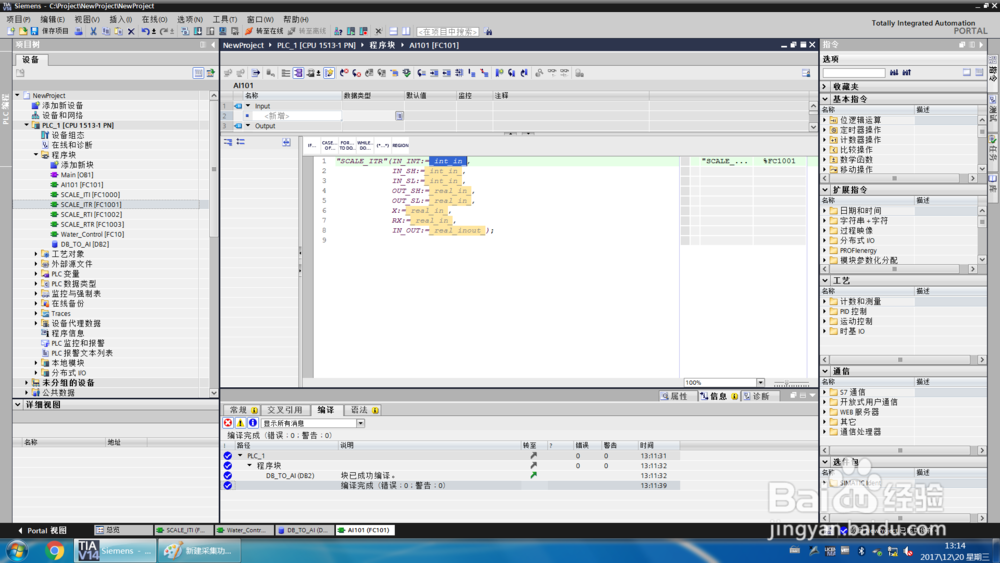Click the monitoring glasses icon in editor toolbar
1000x563 pixels.
(552, 73)
